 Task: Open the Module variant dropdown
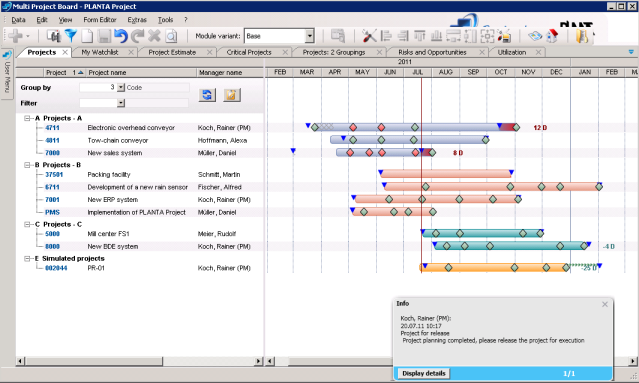point(310,36)
